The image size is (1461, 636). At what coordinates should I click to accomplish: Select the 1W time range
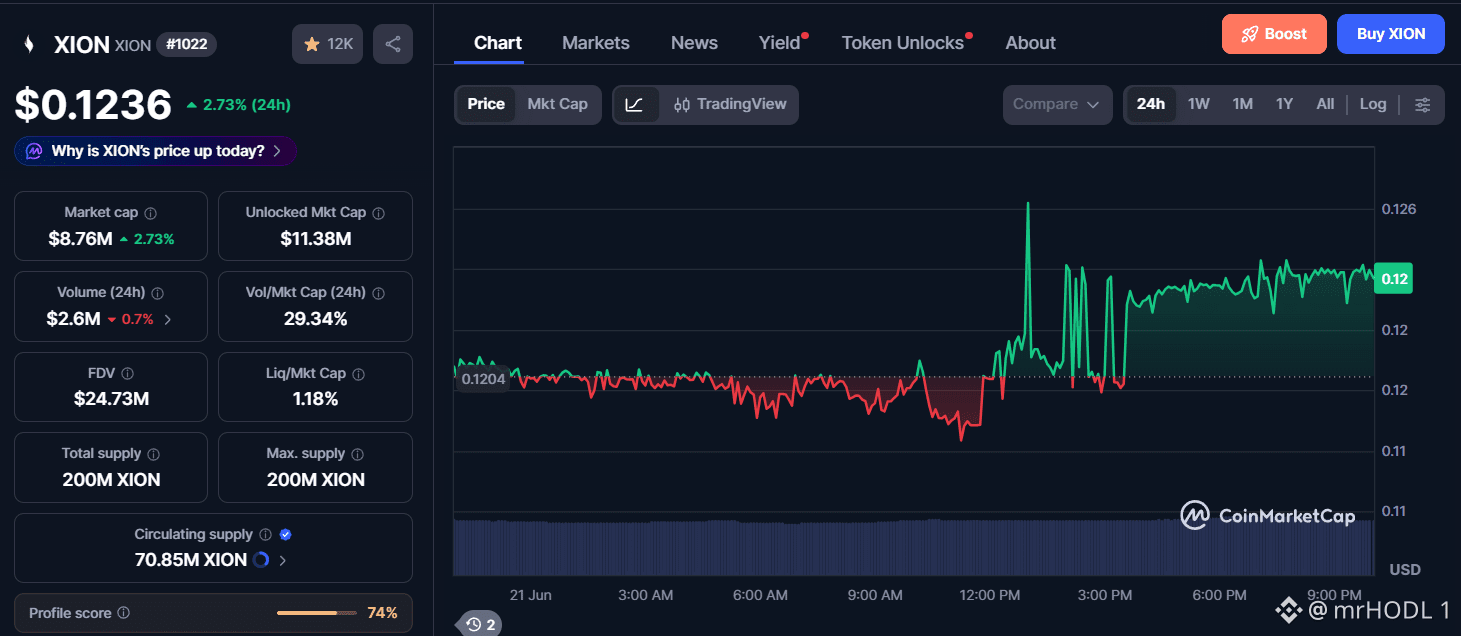[x=1198, y=104]
